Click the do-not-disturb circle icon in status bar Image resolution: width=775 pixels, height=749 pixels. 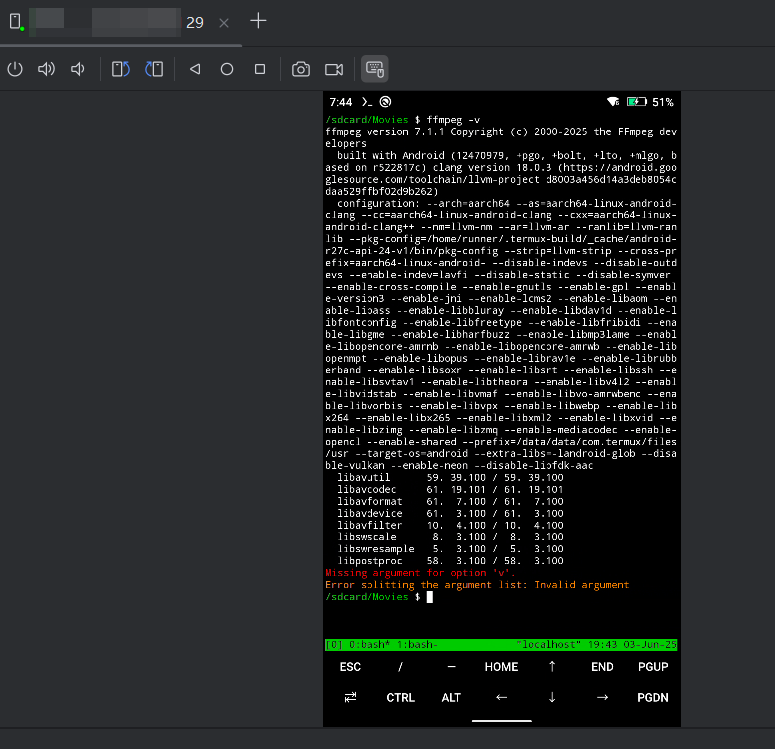pyautogui.click(x=385, y=102)
